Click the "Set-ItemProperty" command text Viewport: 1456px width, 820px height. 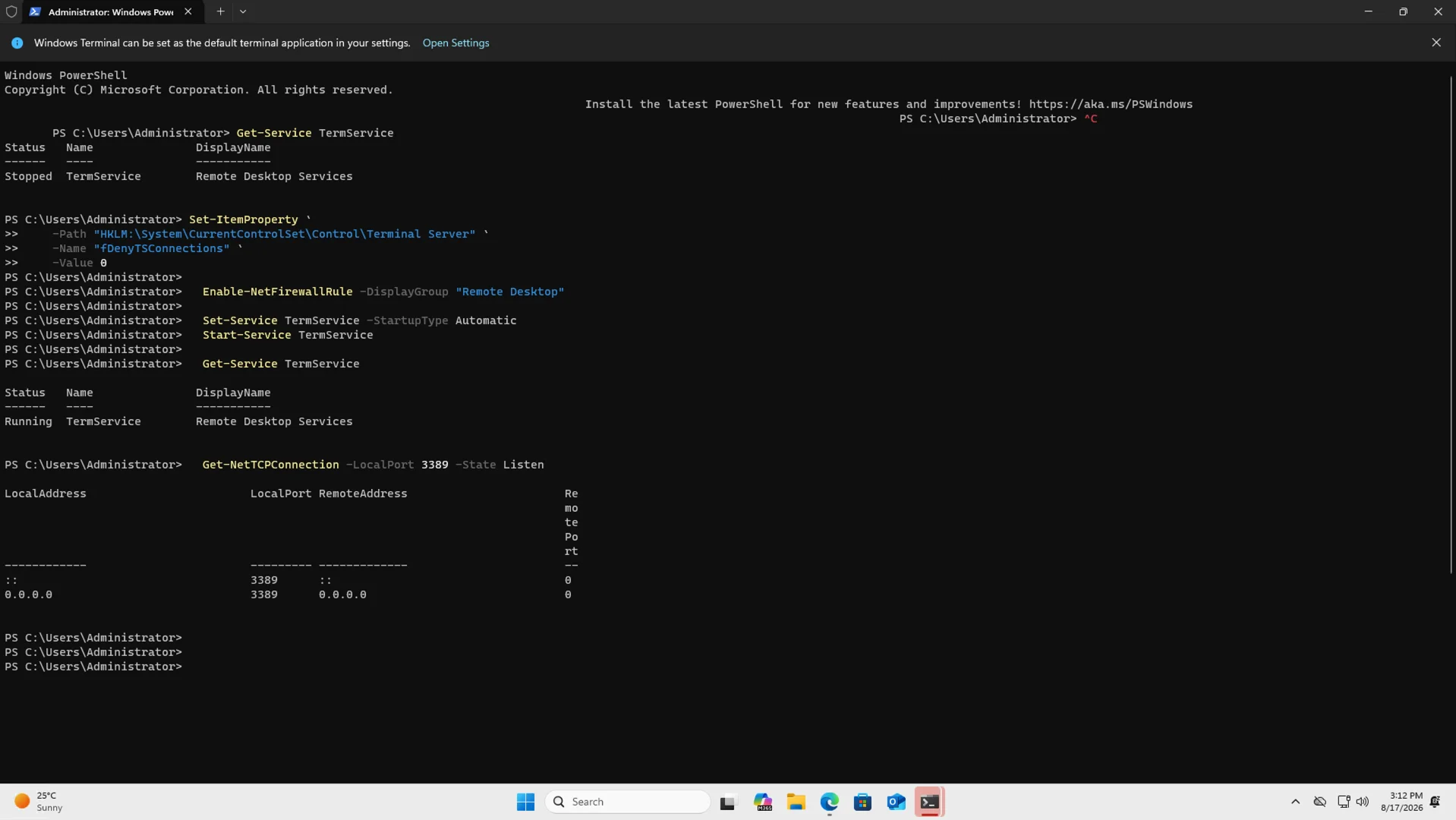pos(243,219)
